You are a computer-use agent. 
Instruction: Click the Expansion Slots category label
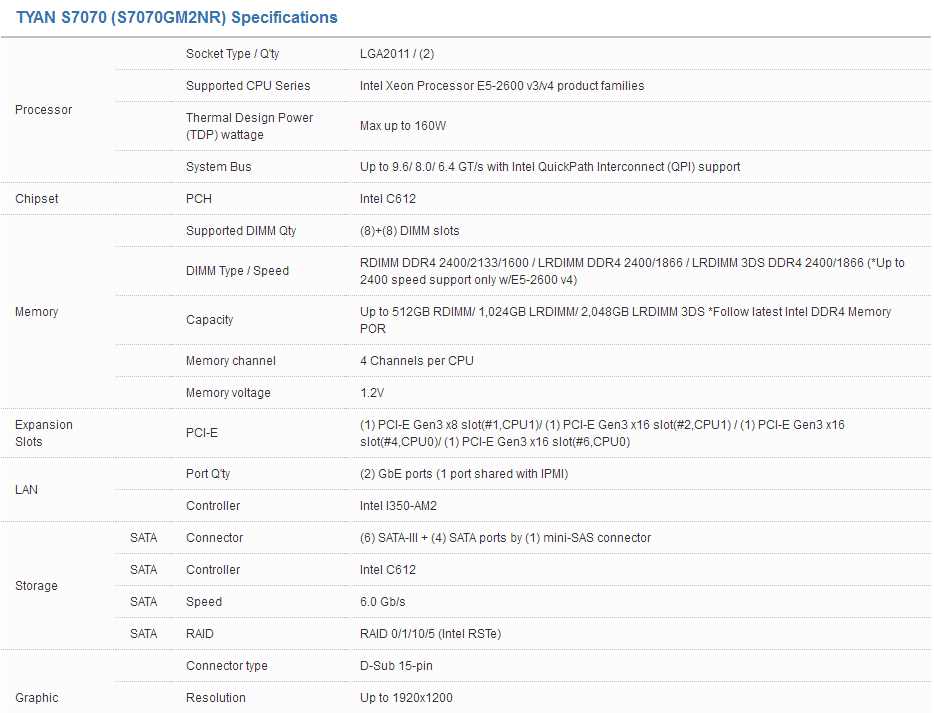[x=44, y=433]
